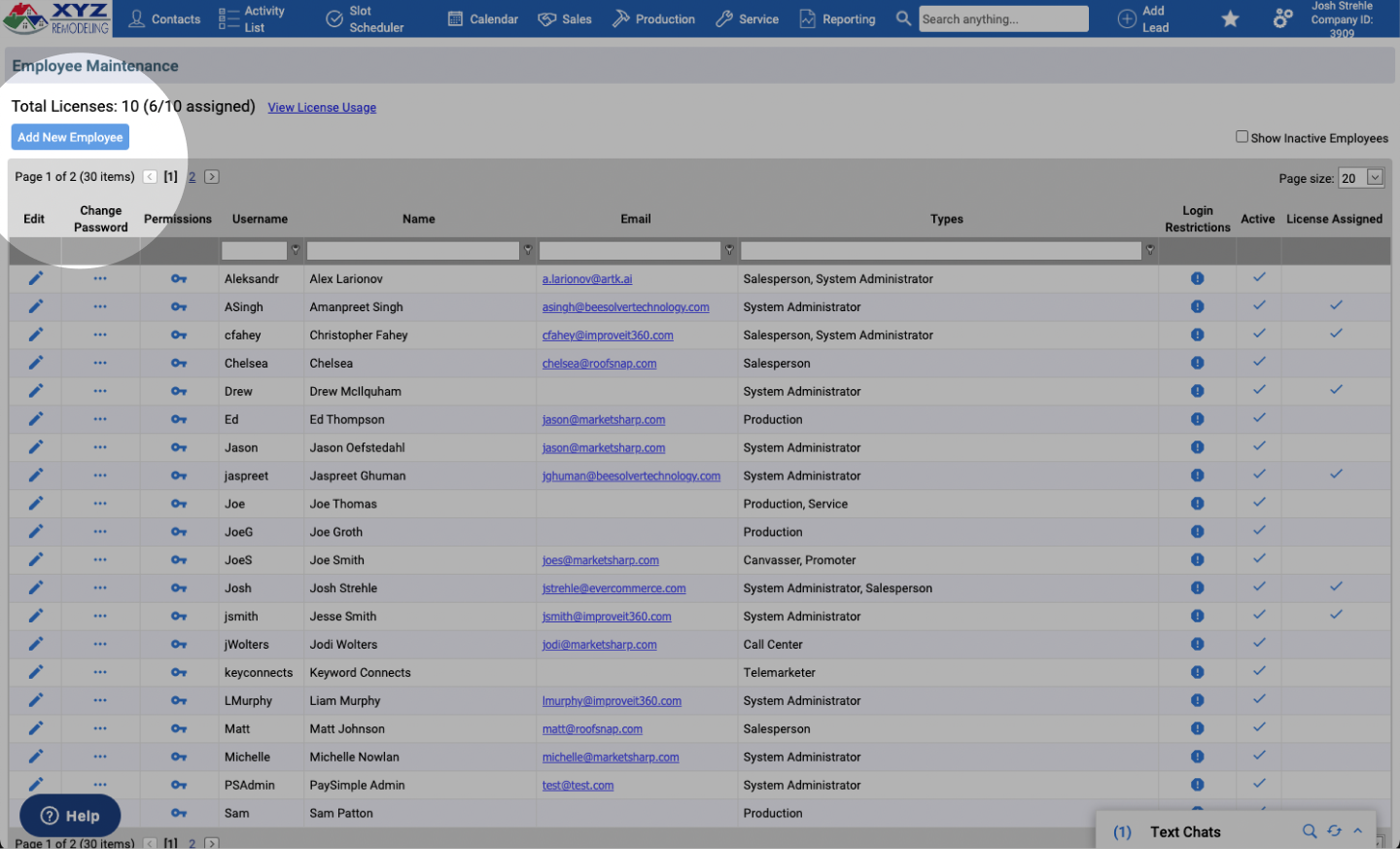This screenshot has width=1400, height=849.
Task: Click login restrictions icon for Chelsea
Action: coord(1197,363)
